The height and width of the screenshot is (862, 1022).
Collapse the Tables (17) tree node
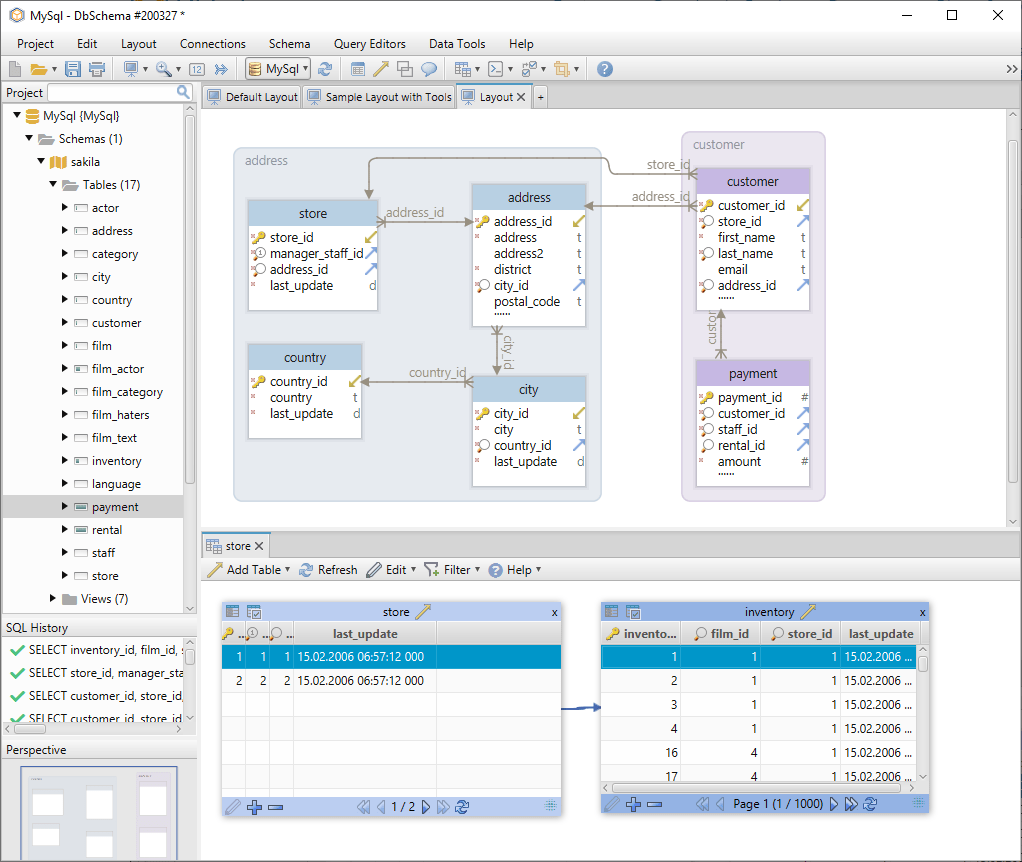tap(53, 184)
